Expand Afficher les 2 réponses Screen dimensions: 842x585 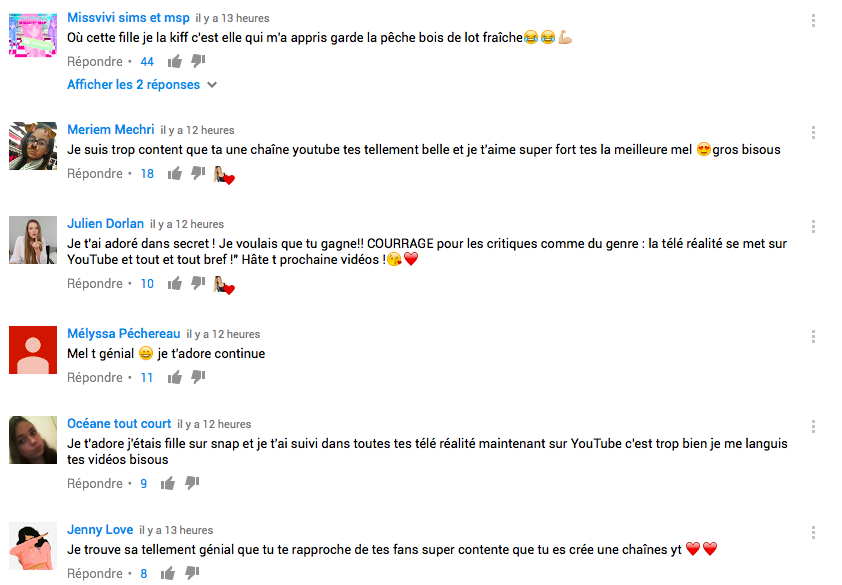(x=142, y=85)
